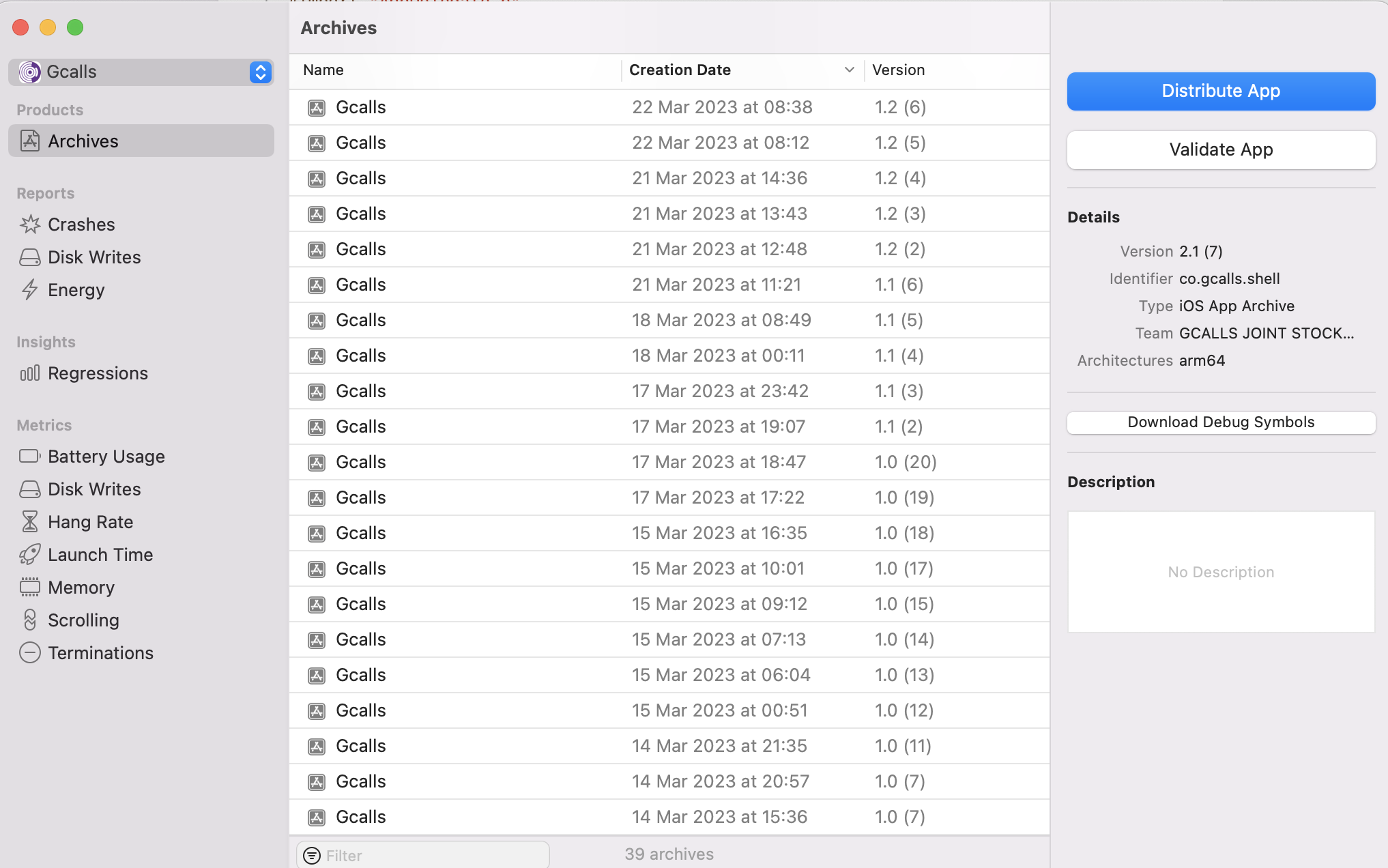Toggle Creation Date sort order chevron
Viewport: 1388px width, 868px height.
coord(849,70)
